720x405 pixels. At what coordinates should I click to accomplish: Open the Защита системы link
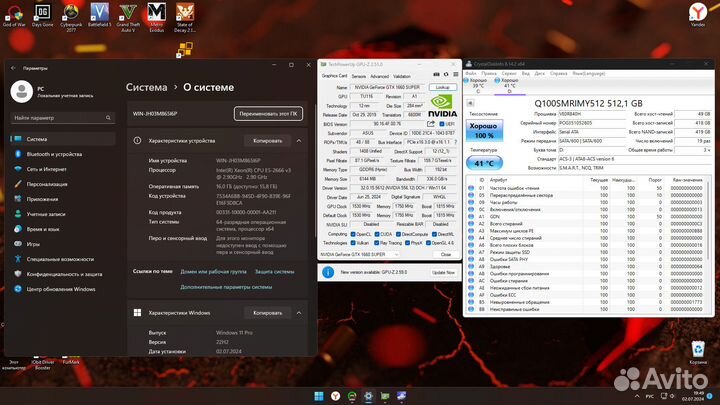[x=275, y=272]
